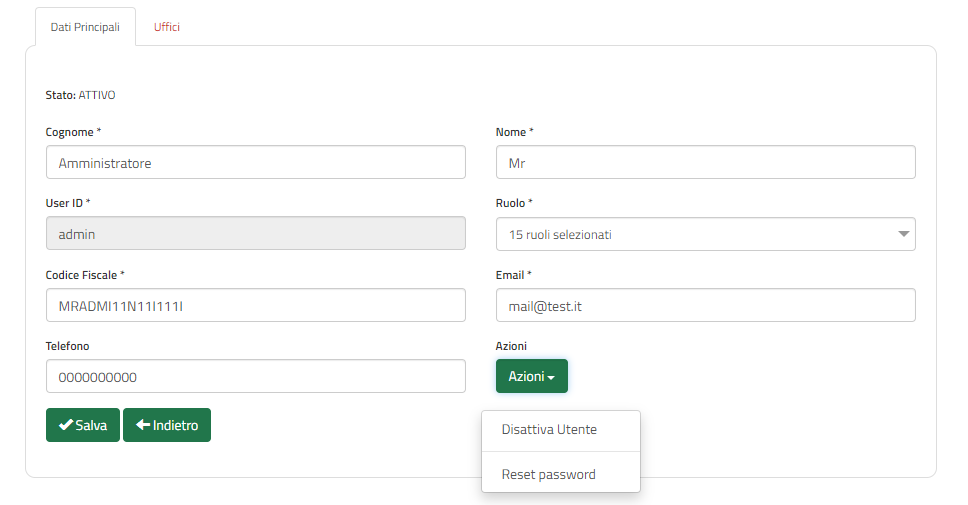The height and width of the screenshot is (505, 968).
Task: Click the Ruolo dropdown arrow
Action: pos(903,234)
